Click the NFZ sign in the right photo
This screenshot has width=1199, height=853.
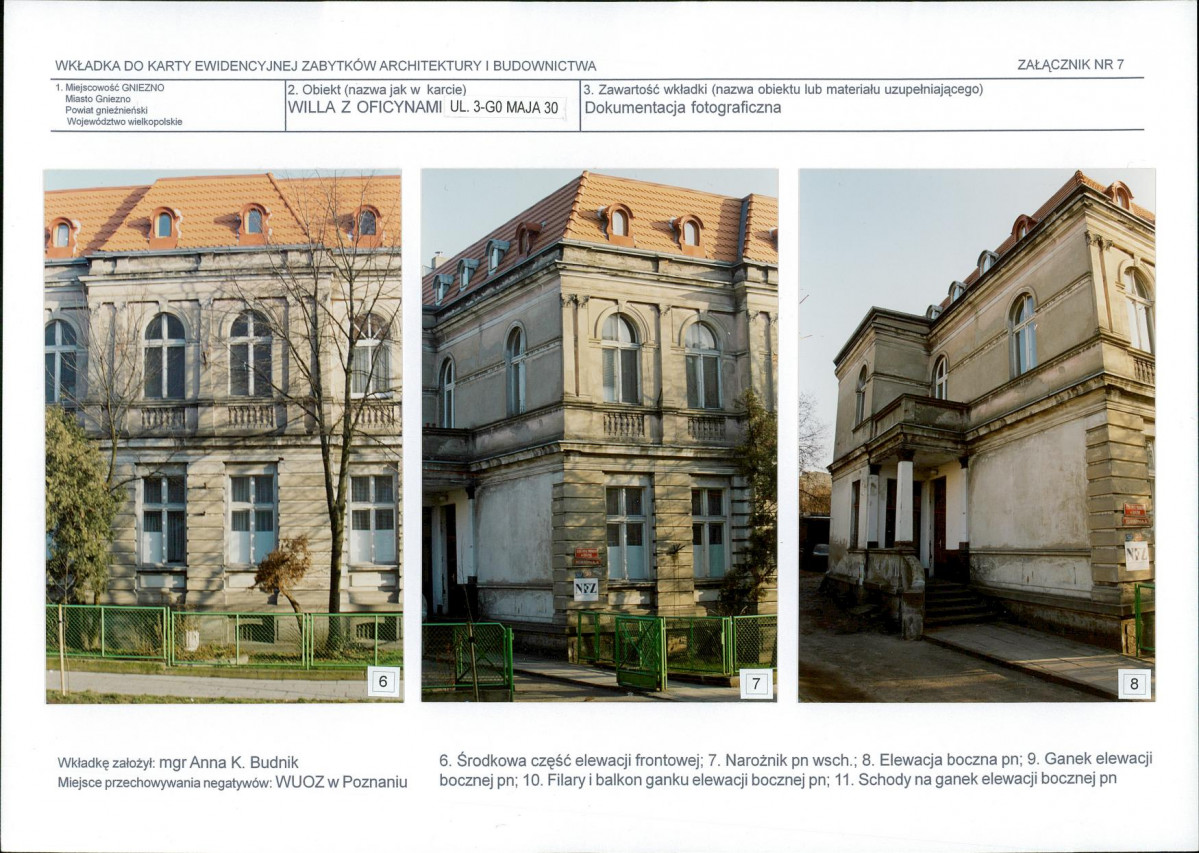pyautogui.click(x=1137, y=554)
